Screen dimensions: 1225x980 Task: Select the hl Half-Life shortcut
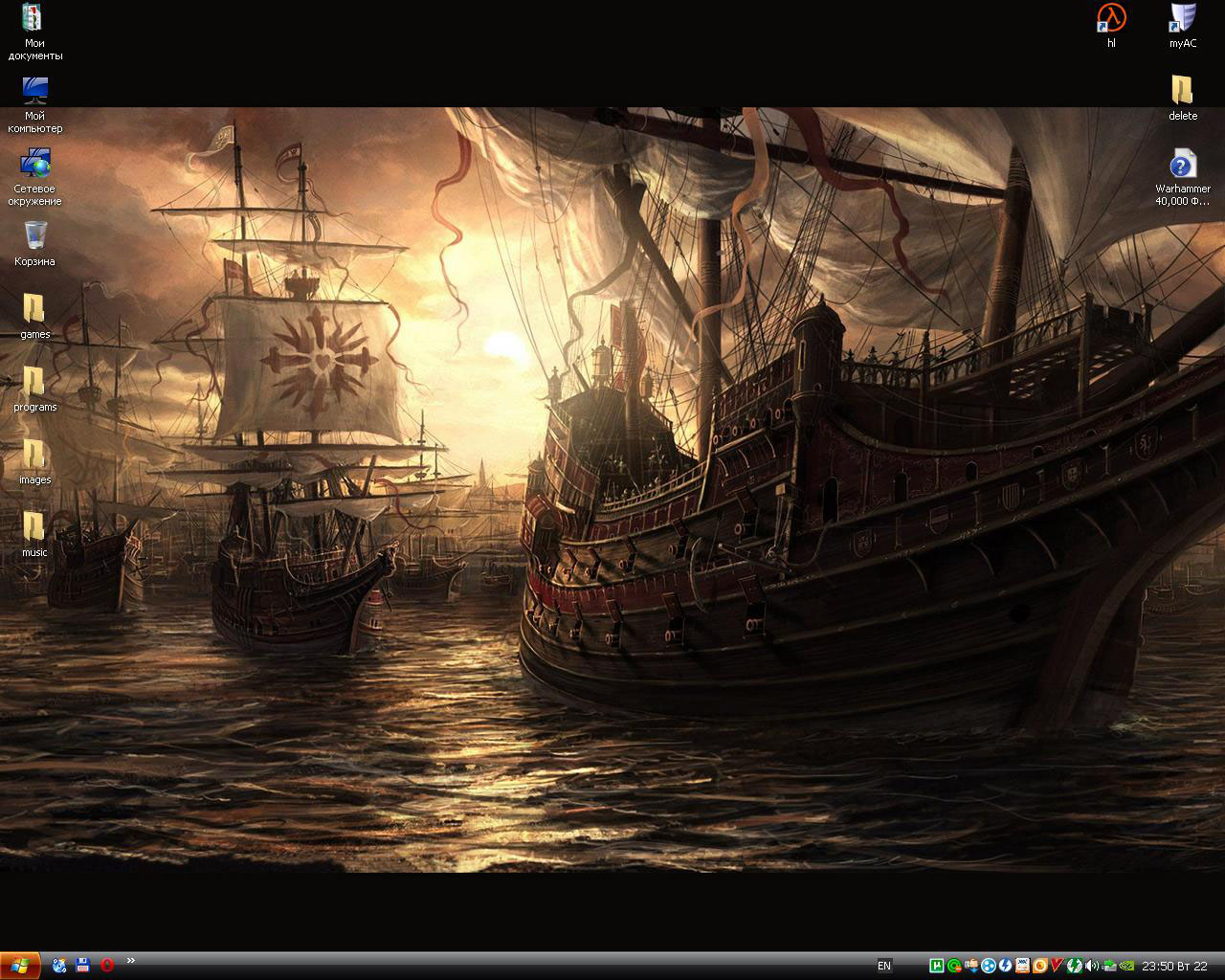coord(1111,26)
